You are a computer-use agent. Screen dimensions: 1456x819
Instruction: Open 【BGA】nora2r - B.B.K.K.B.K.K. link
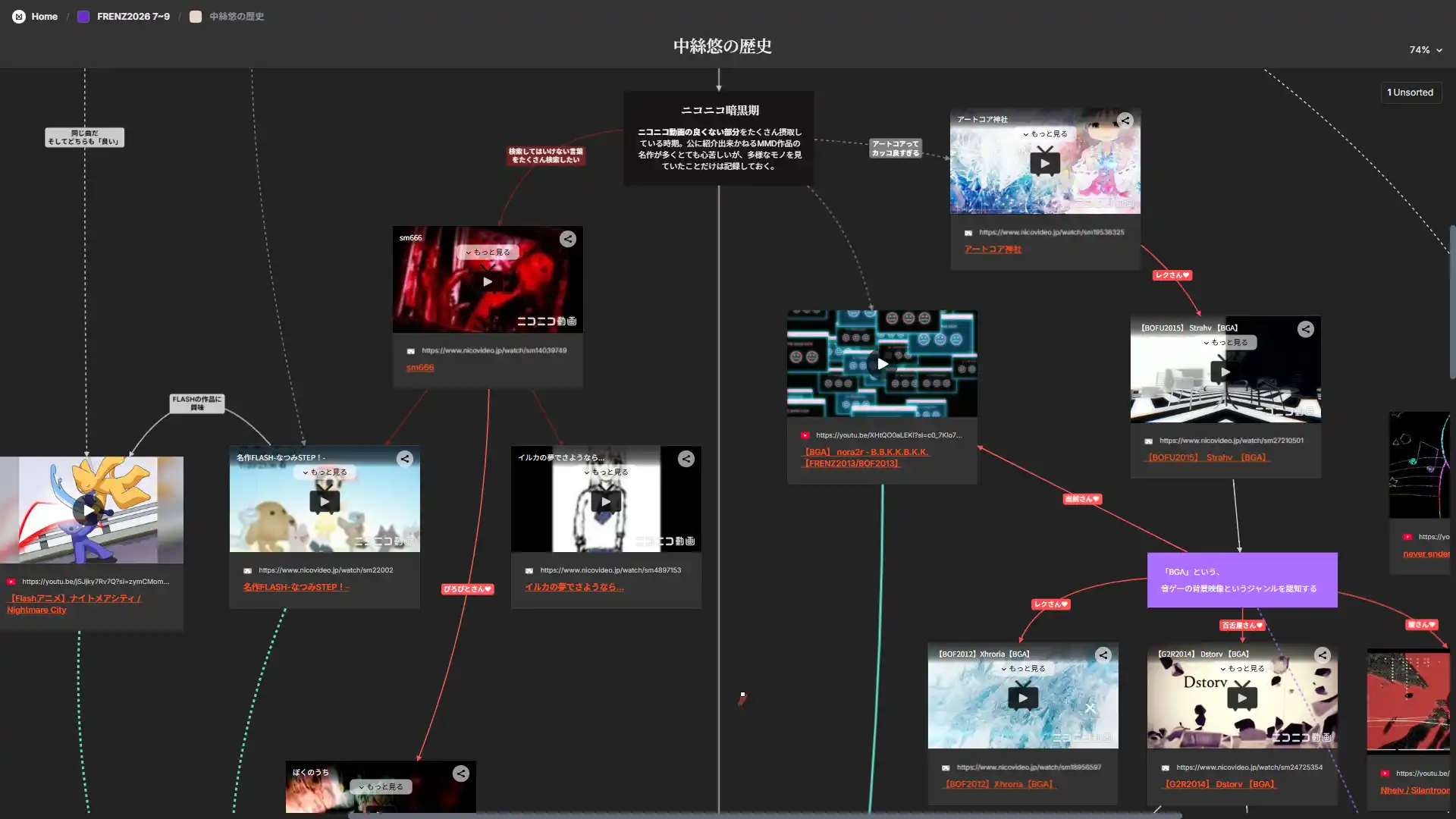[x=864, y=457]
